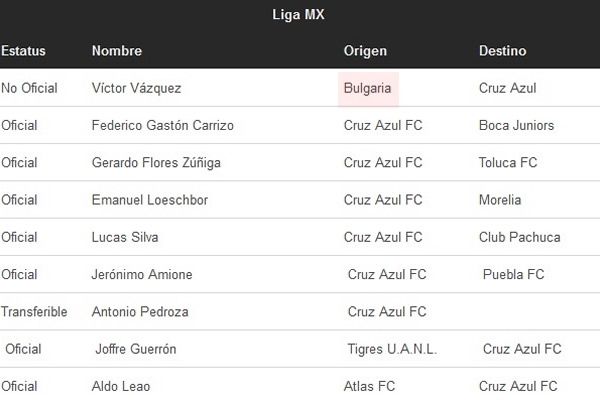The height and width of the screenshot is (400, 600).
Task: Click the name Lucas Silva
Action: pyautogui.click(x=125, y=237)
